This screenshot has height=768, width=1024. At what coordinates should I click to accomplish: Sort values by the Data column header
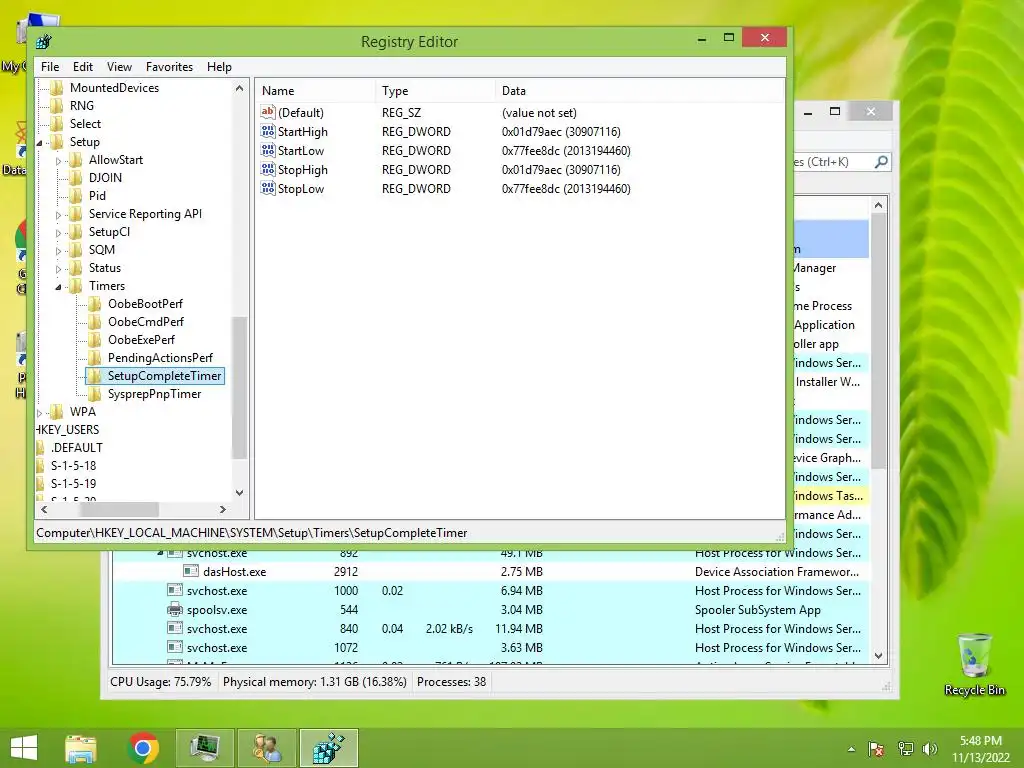(639, 91)
